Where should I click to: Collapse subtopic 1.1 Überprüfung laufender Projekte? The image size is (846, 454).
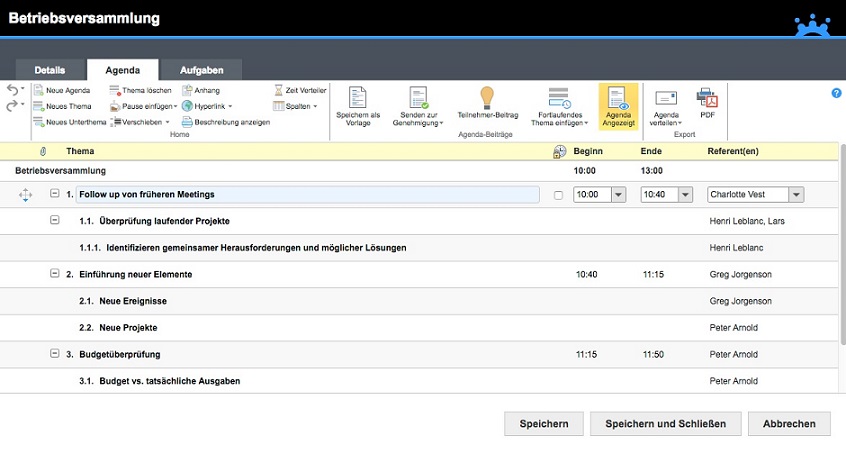point(54,220)
